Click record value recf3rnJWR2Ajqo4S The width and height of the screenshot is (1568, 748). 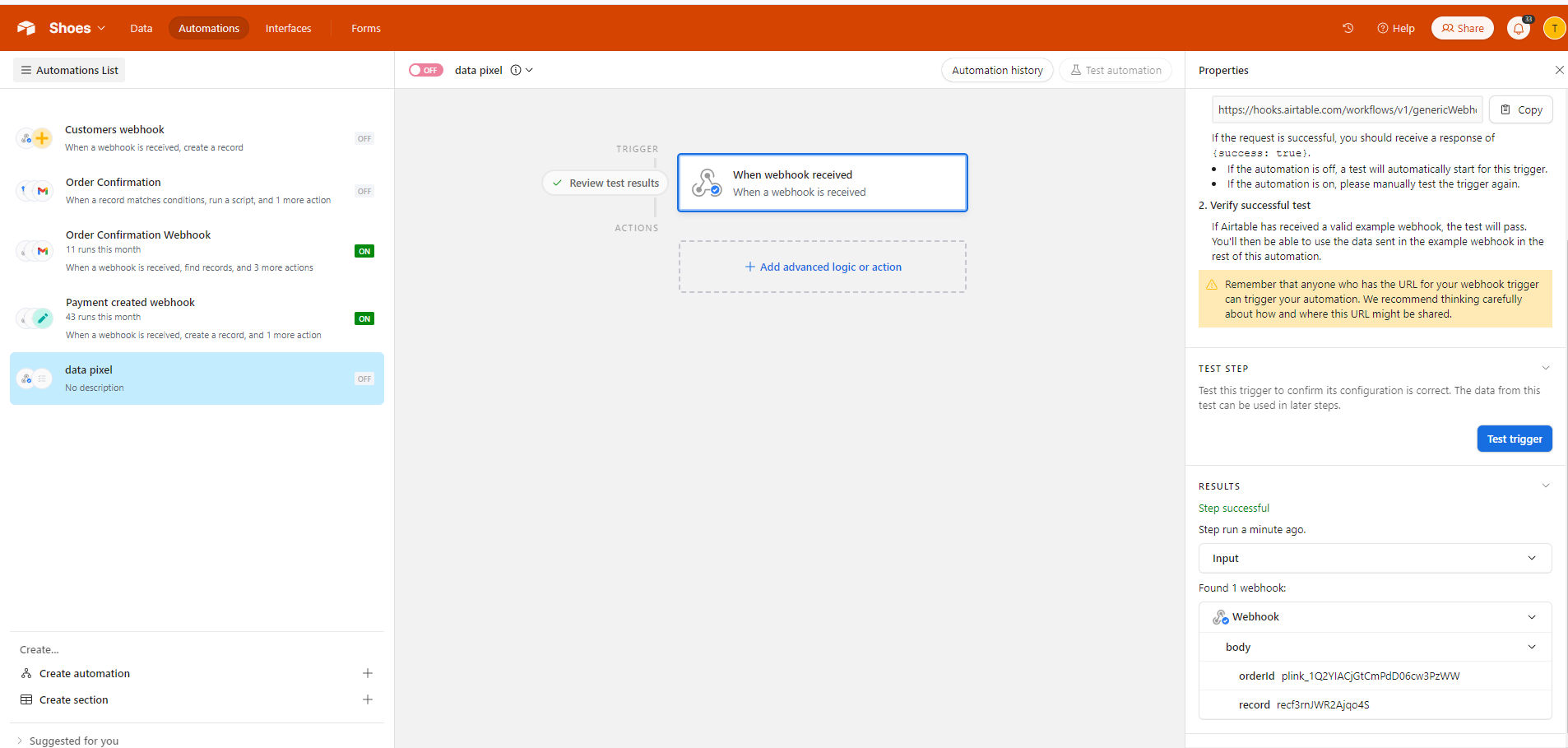click(x=1323, y=704)
